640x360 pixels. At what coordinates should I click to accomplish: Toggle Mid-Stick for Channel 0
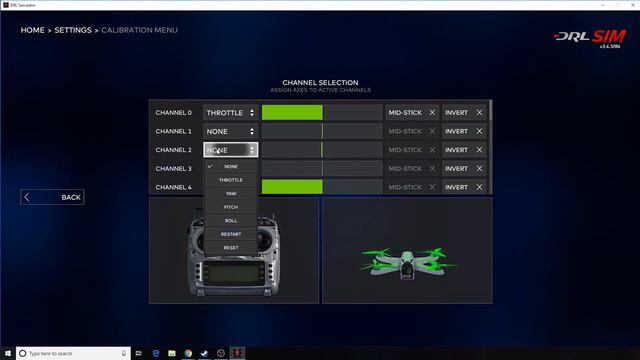412,113
